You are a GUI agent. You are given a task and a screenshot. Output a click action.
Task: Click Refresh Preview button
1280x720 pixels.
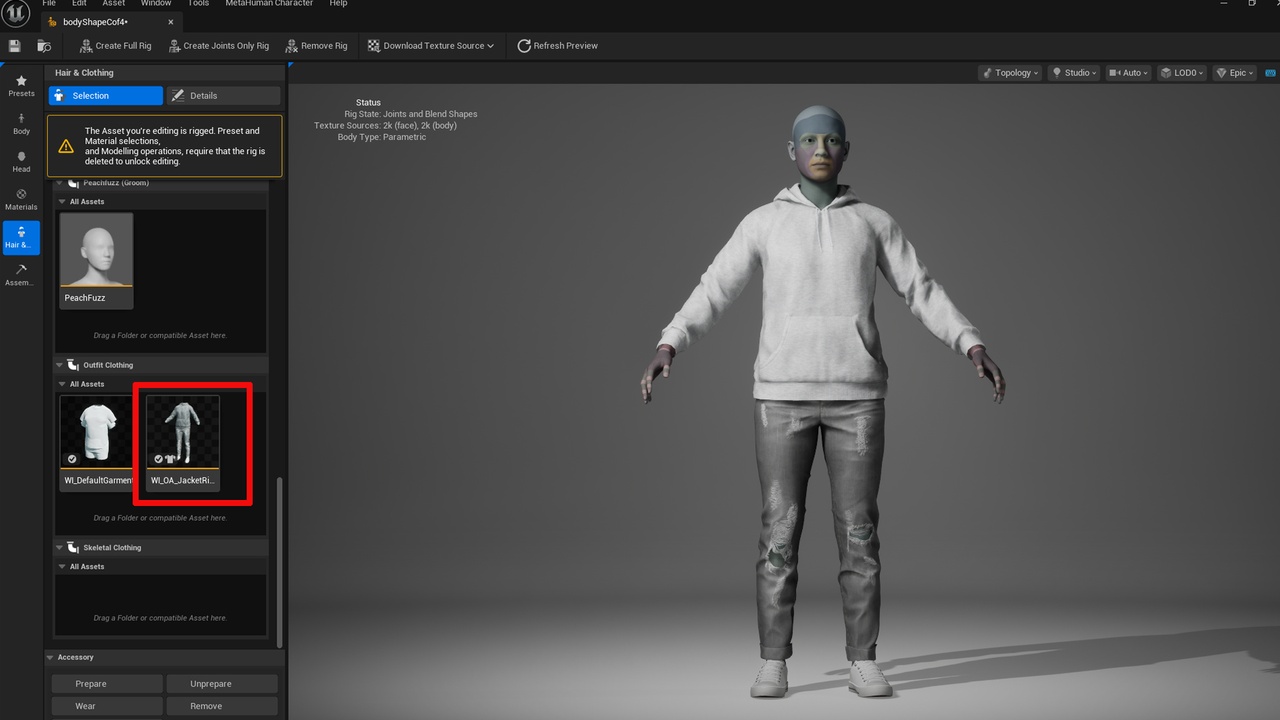click(558, 46)
